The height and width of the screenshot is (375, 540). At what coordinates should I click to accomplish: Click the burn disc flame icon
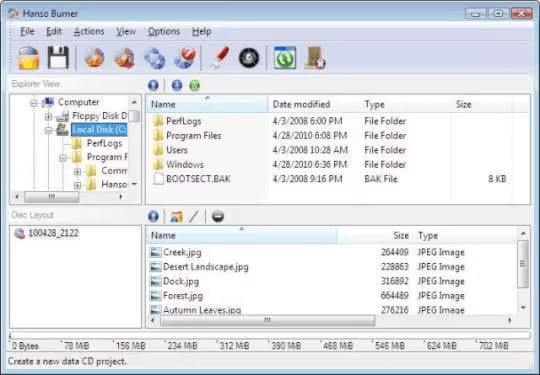[x=94, y=58]
